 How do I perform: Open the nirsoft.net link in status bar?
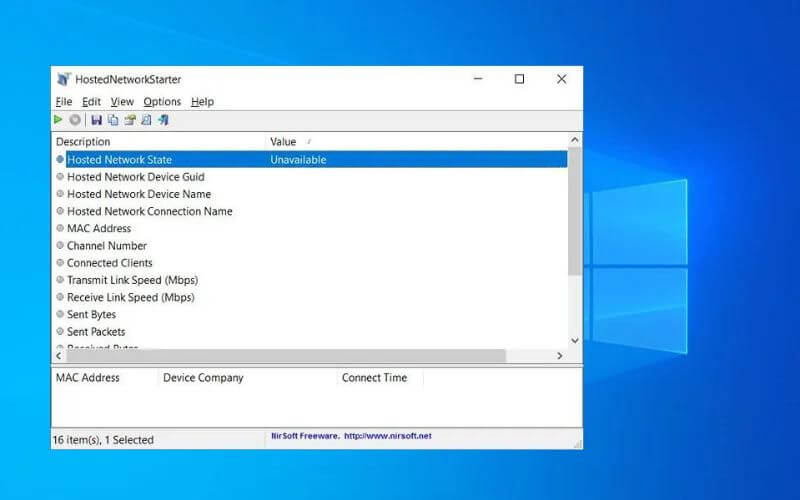point(388,436)
